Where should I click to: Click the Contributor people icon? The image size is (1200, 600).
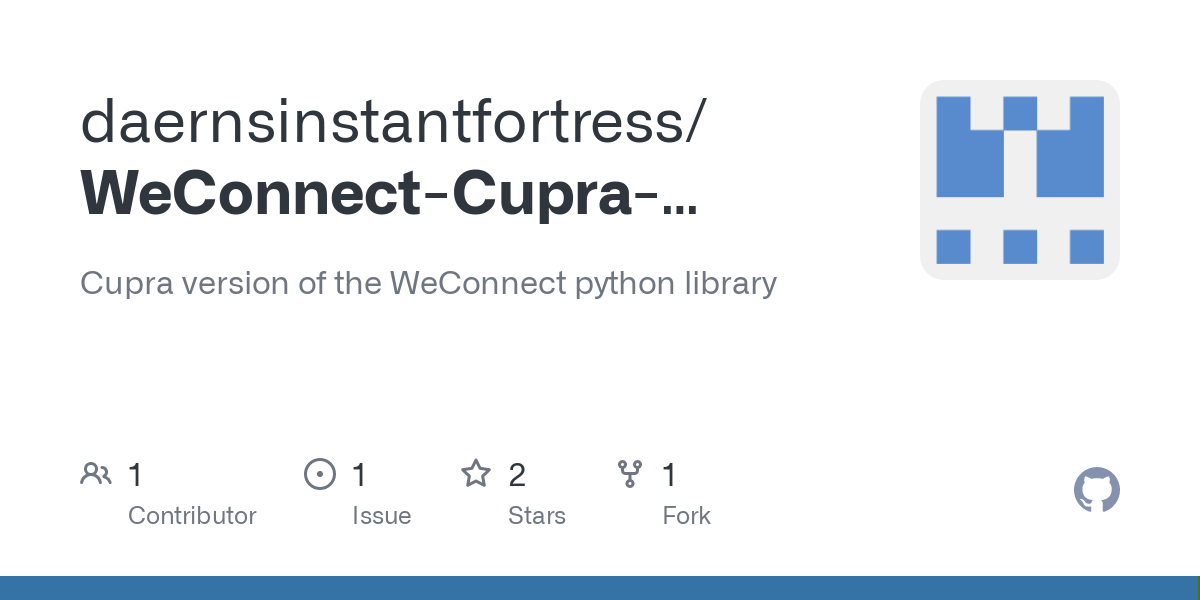[x=96, y=474]
